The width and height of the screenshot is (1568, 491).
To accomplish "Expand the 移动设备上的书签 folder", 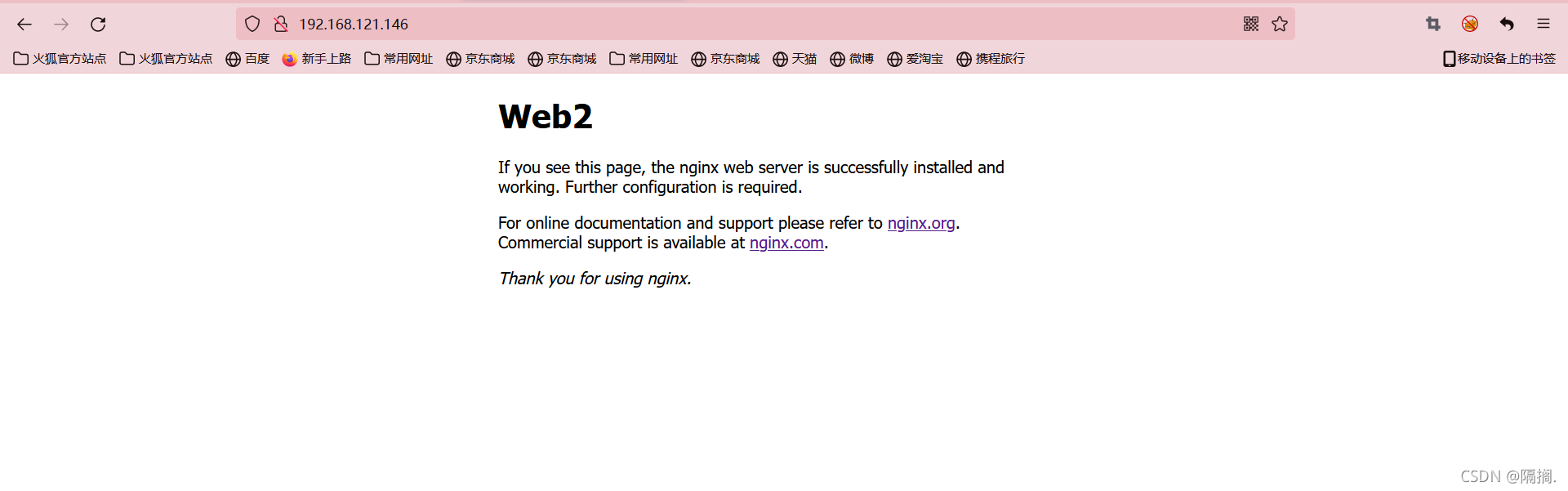I will pos(1499,59).
